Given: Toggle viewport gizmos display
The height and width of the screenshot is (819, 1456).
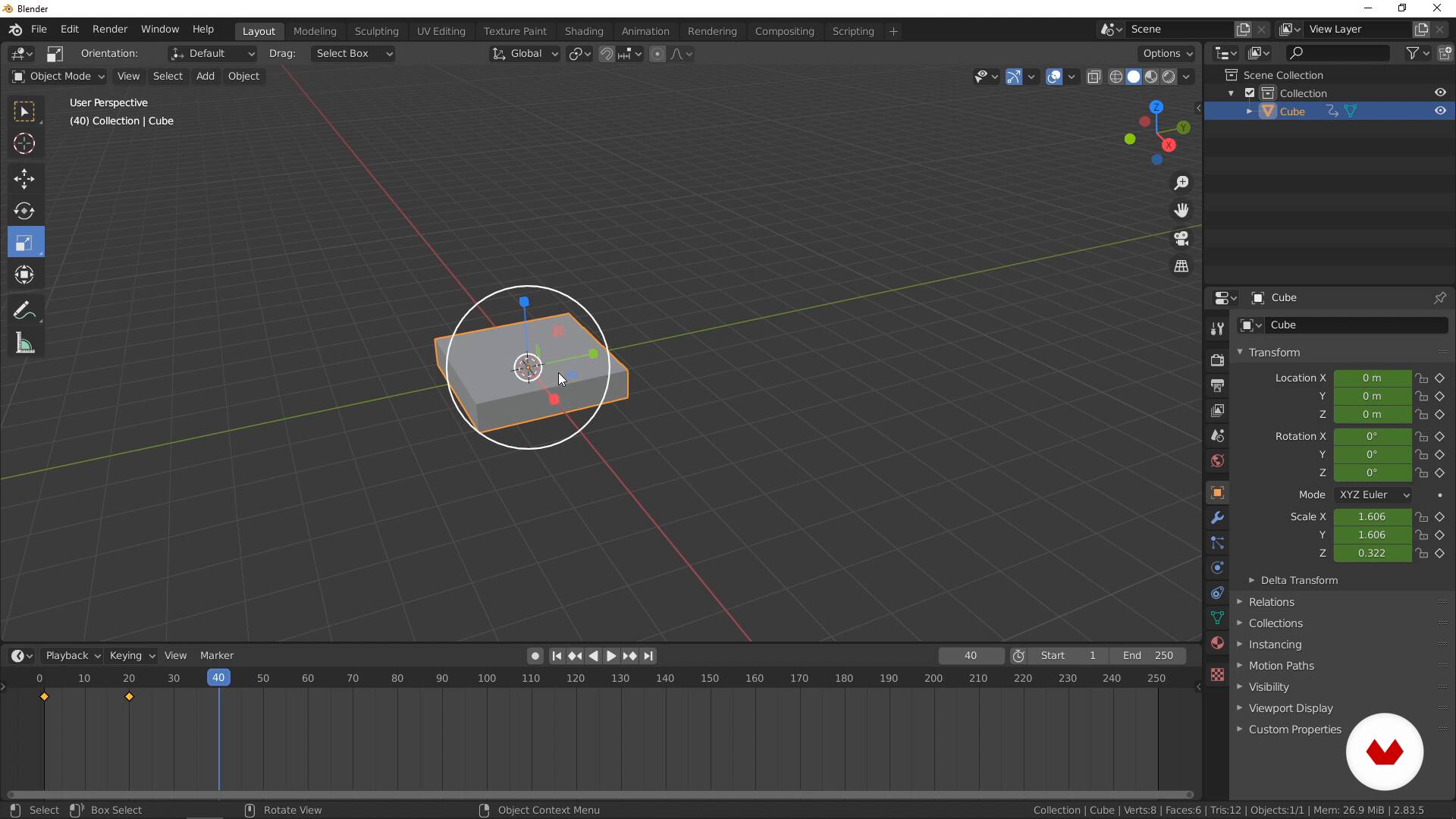Looking at the screenshot, I should (x=1013, y=77).
